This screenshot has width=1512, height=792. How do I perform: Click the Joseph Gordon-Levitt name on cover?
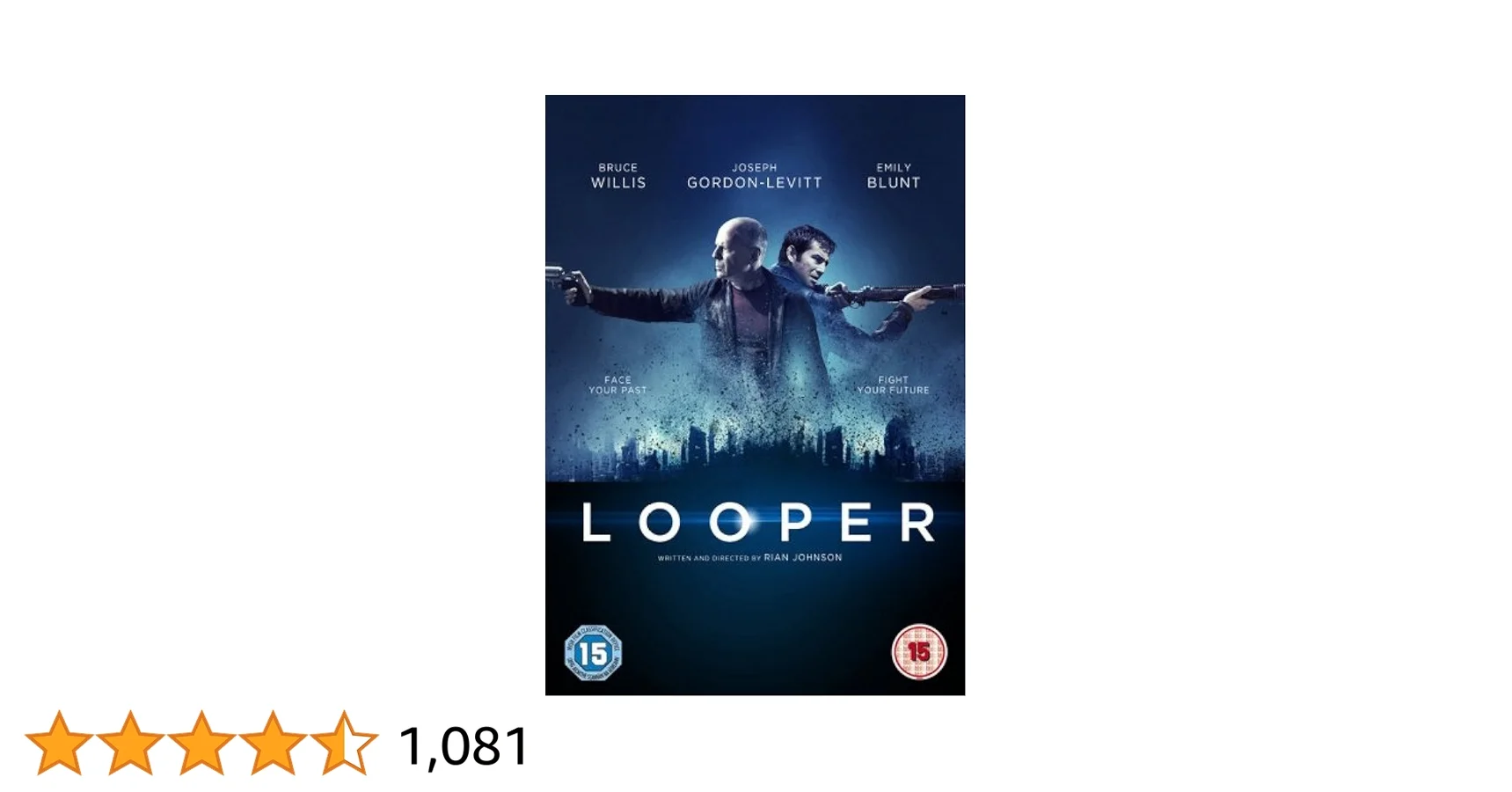click(x=755, y=176)
